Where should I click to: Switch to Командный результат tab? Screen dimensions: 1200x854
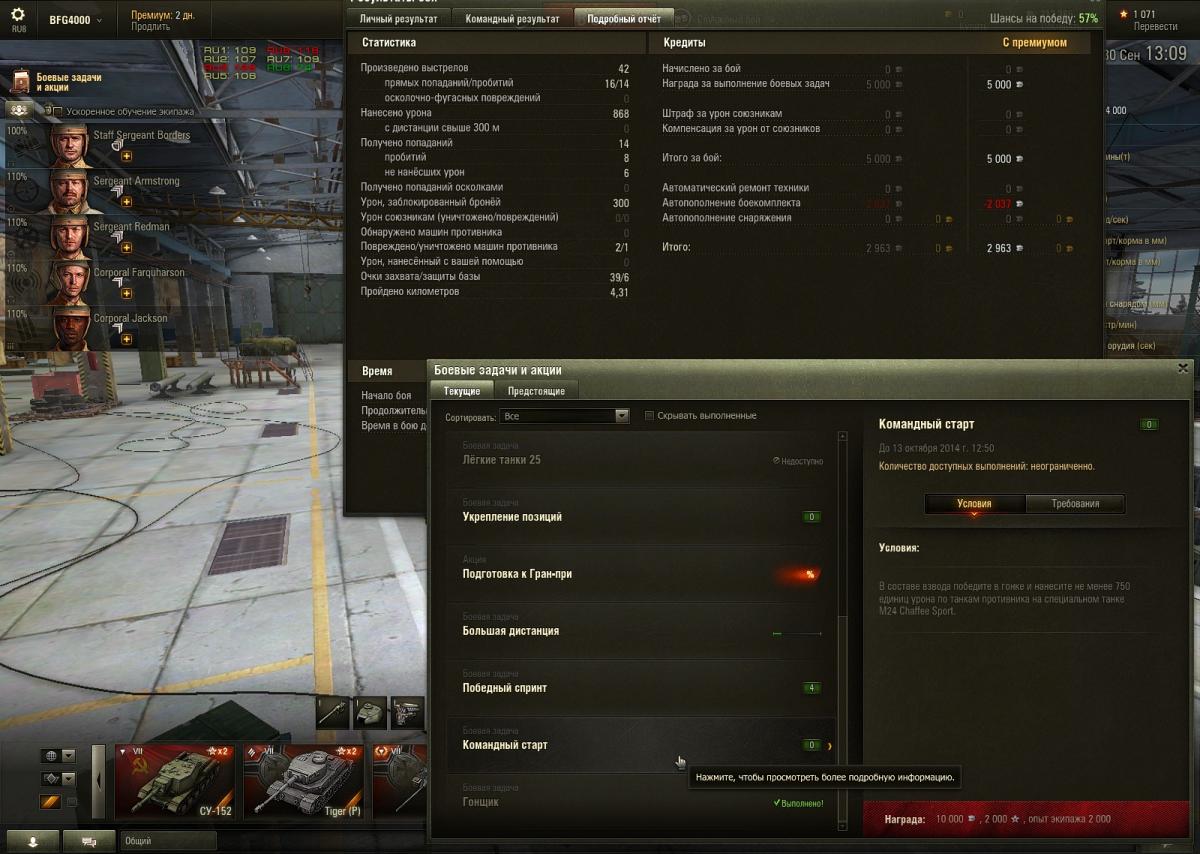tap(511, 18)
